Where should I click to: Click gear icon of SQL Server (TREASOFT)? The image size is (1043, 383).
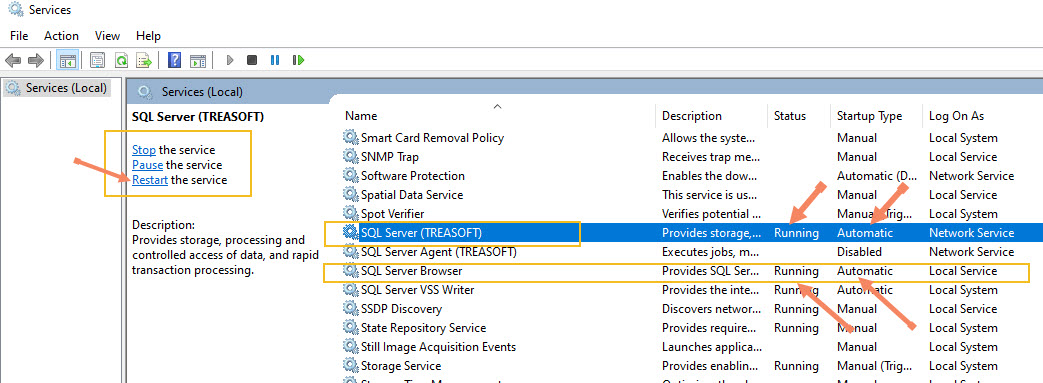pyautogui.click(x=350, y=233)
